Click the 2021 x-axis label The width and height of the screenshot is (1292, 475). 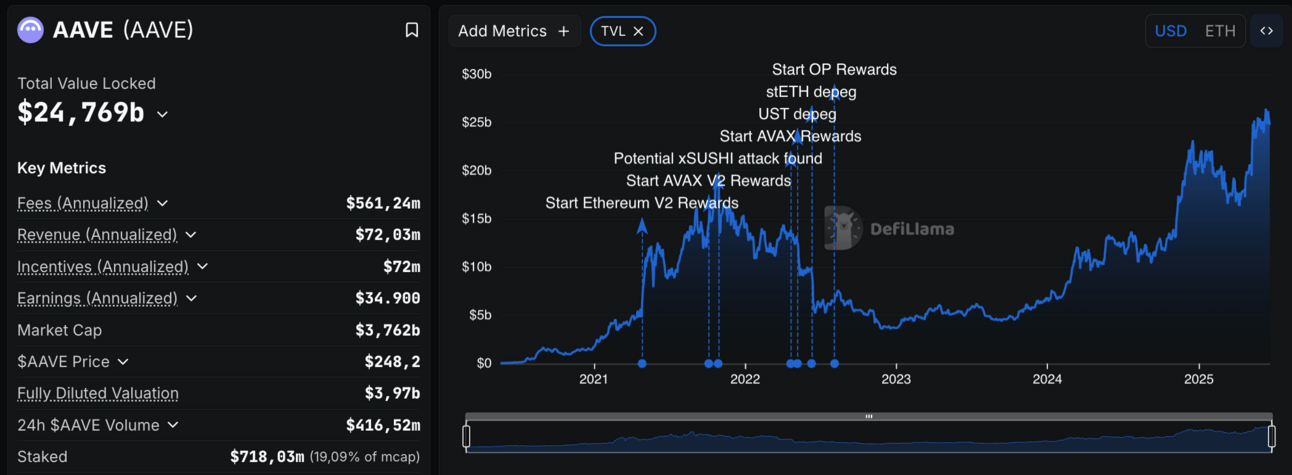coord(594,380)
